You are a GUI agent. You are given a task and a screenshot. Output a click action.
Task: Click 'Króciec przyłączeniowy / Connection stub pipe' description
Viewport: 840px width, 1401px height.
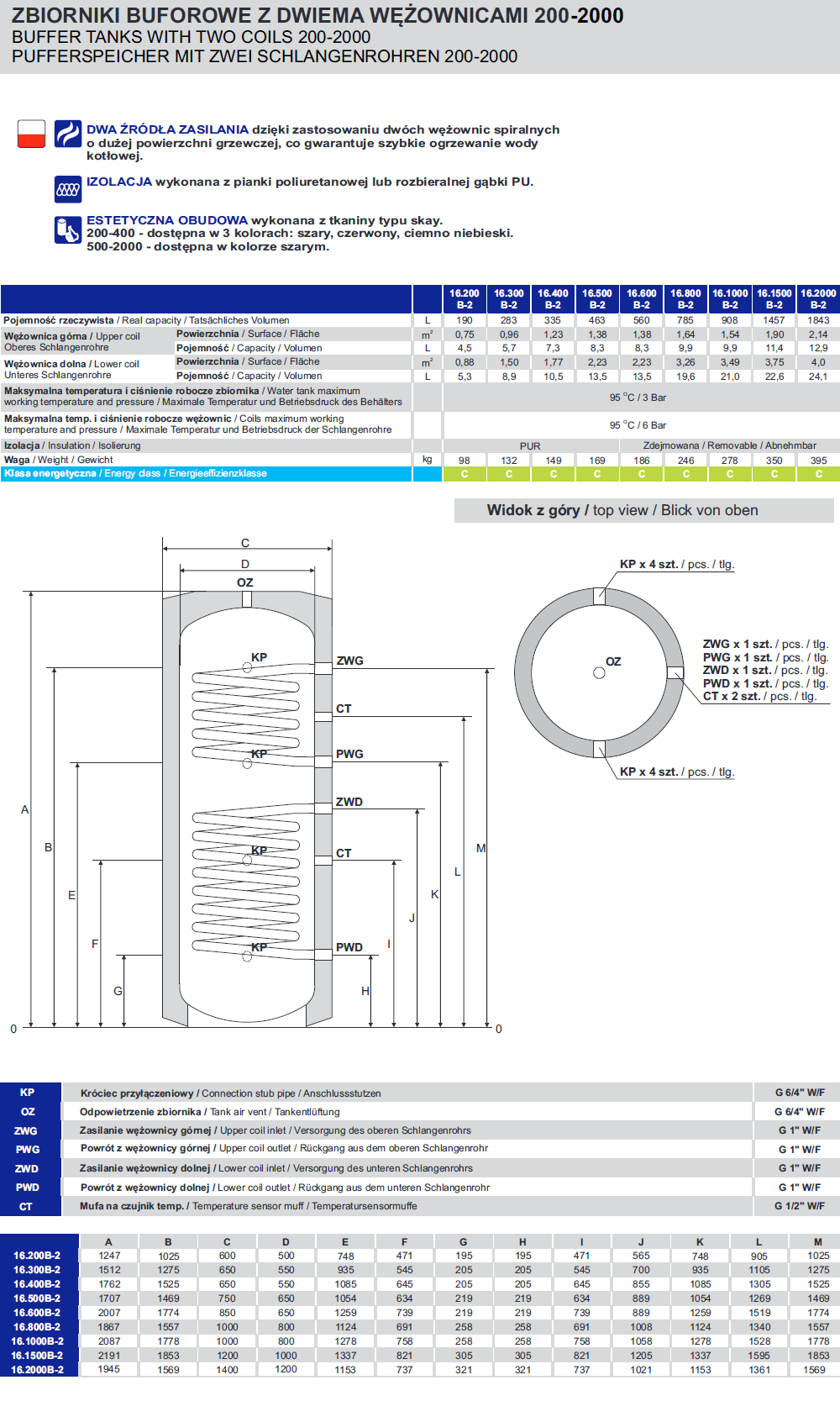point(230,1093)
